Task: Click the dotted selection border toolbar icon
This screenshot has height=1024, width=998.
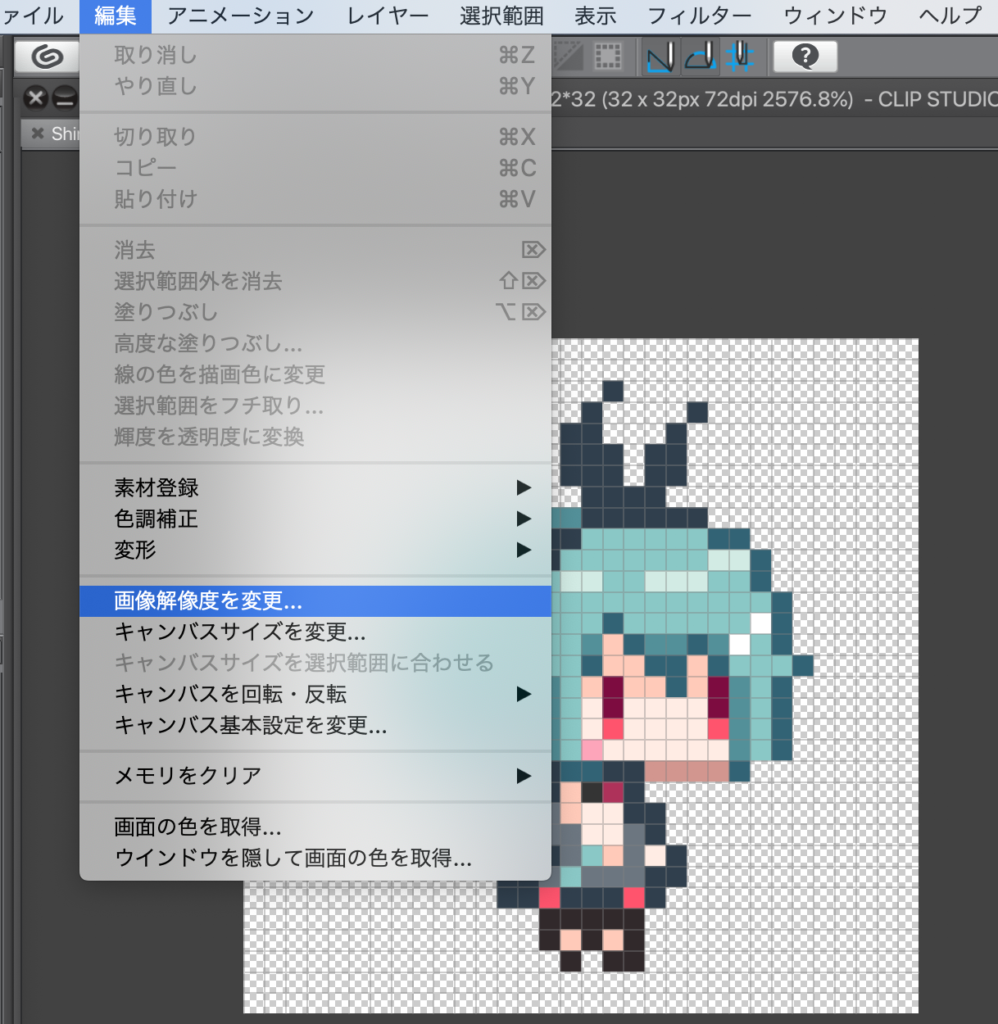Action: pos(608,57)
